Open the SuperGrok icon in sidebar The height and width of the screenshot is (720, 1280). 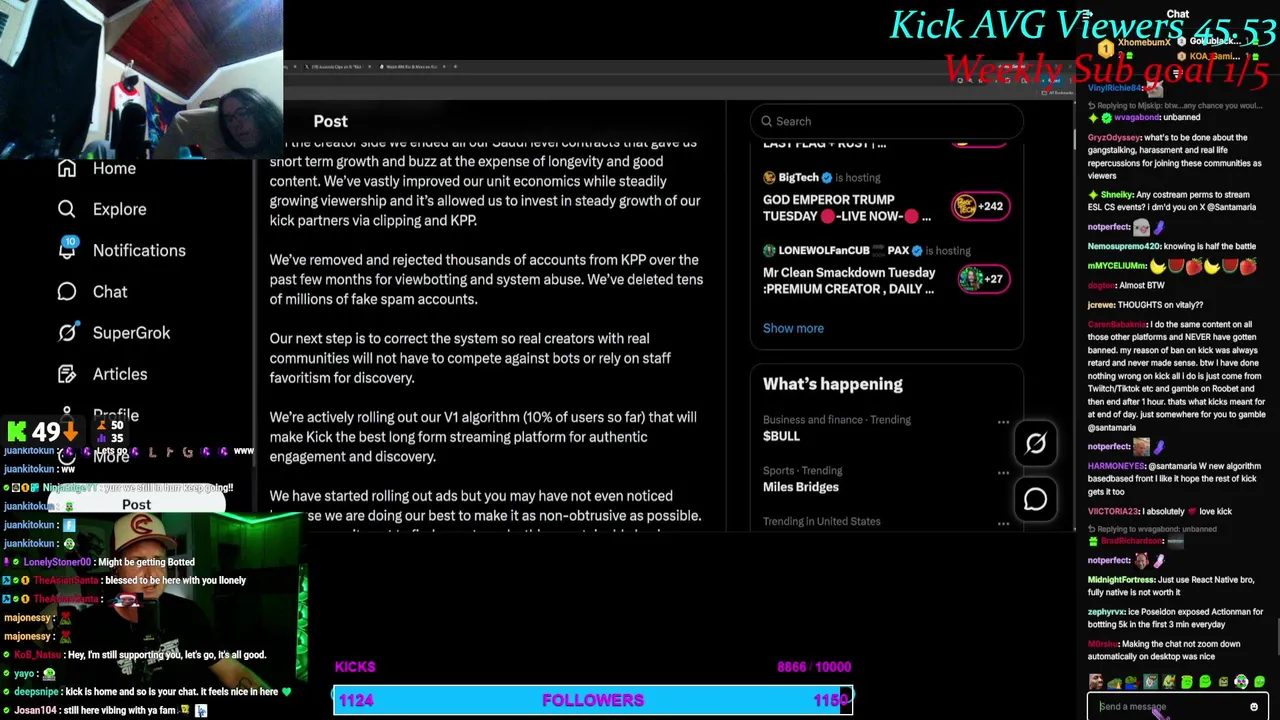point(67,332)
